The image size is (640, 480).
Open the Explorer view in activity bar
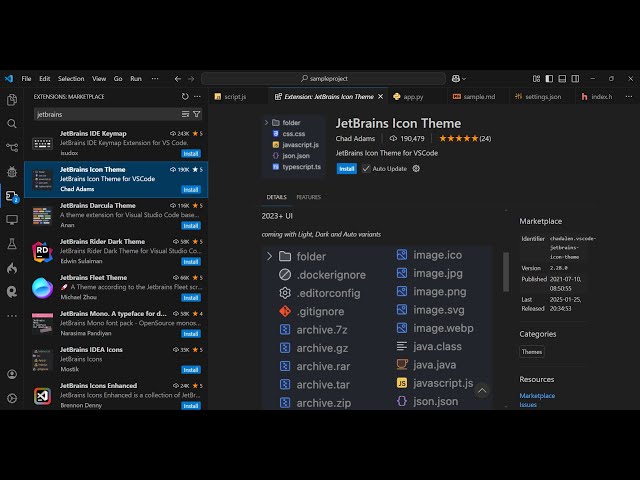click(12, 100)
